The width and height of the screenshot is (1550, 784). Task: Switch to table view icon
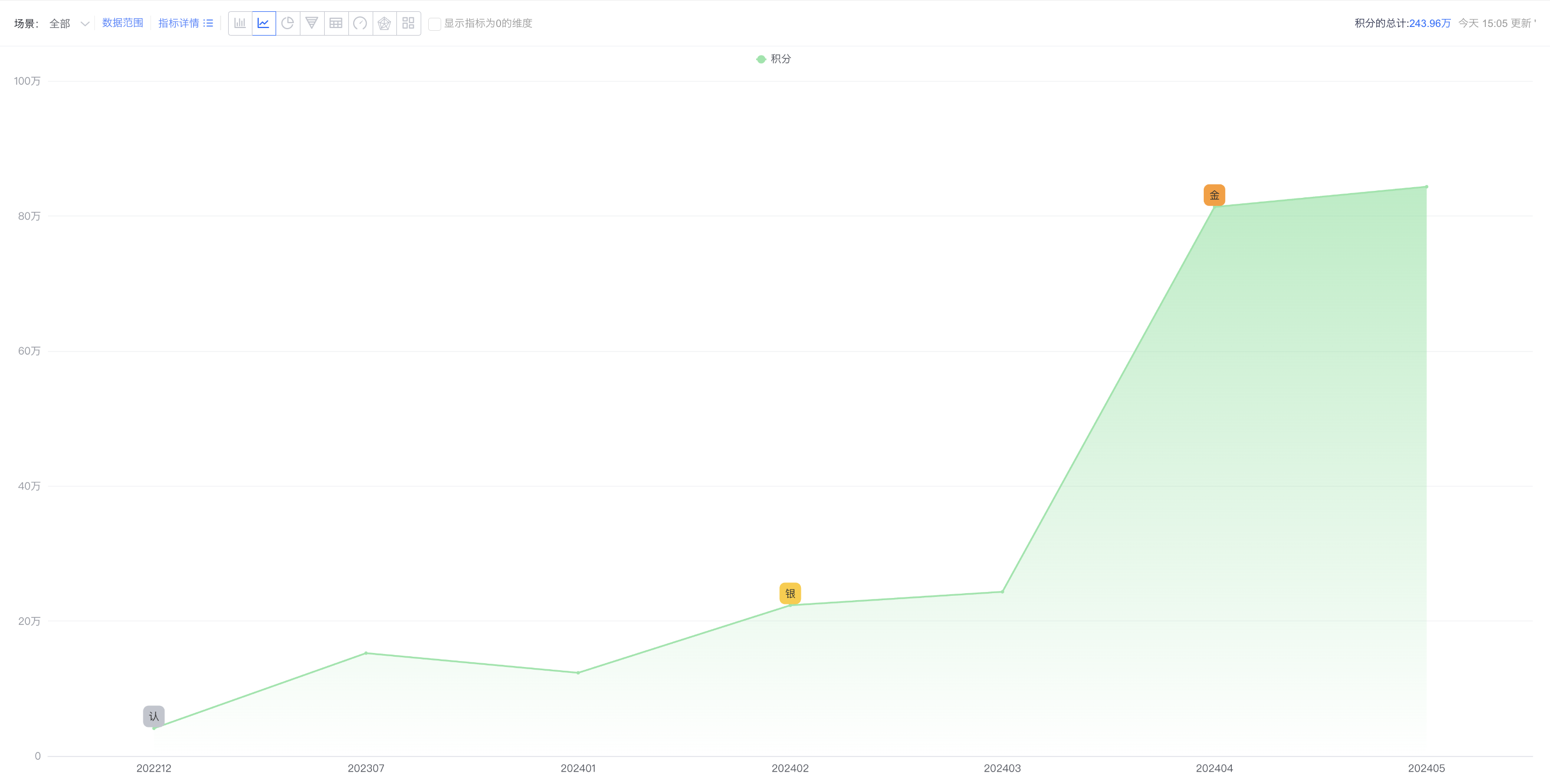point(337,24)
